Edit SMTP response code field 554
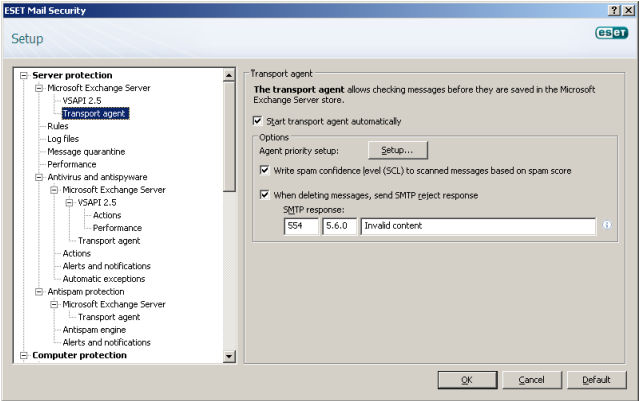The image size is (640, 401). tap(301, 226)
